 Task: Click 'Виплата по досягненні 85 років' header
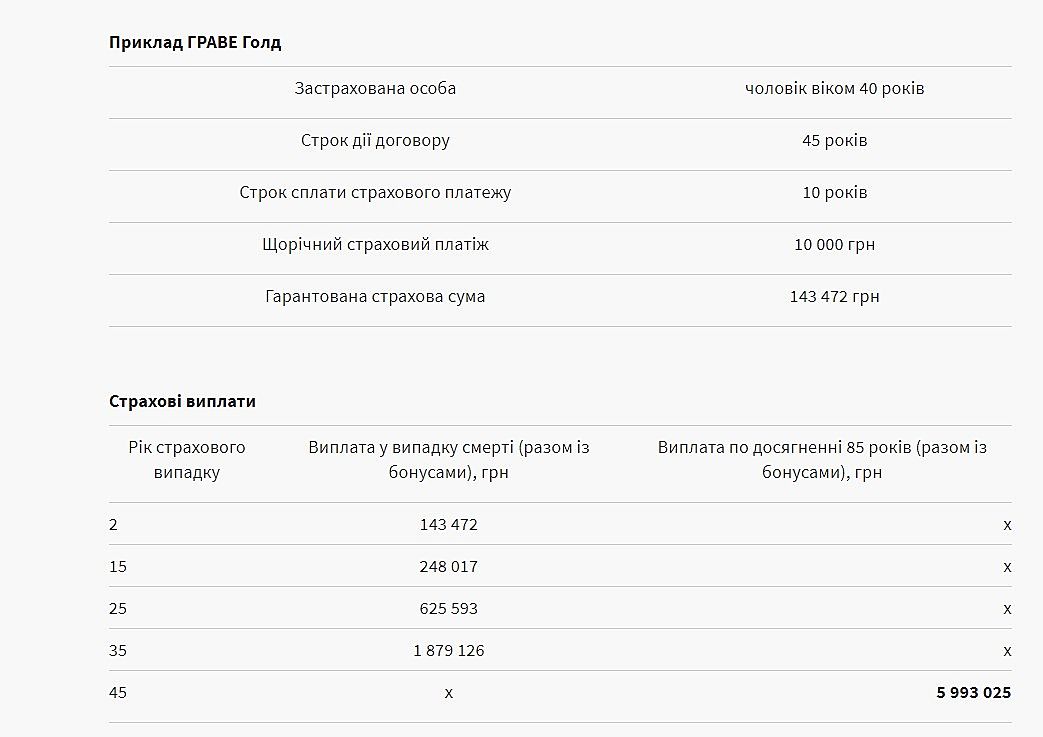click(x=821, y=460)
